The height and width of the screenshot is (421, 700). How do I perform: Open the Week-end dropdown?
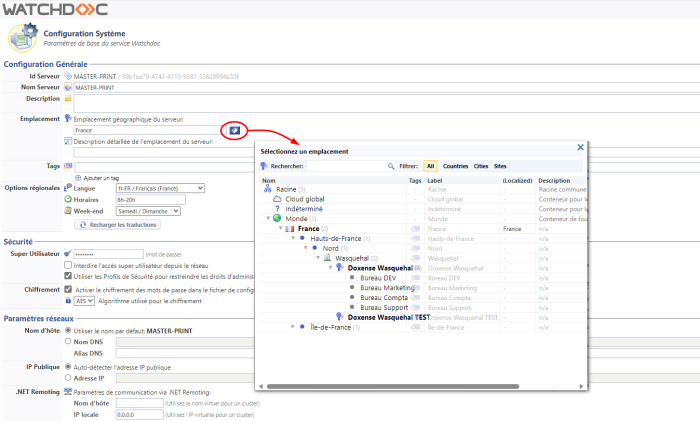pos(146,211)
